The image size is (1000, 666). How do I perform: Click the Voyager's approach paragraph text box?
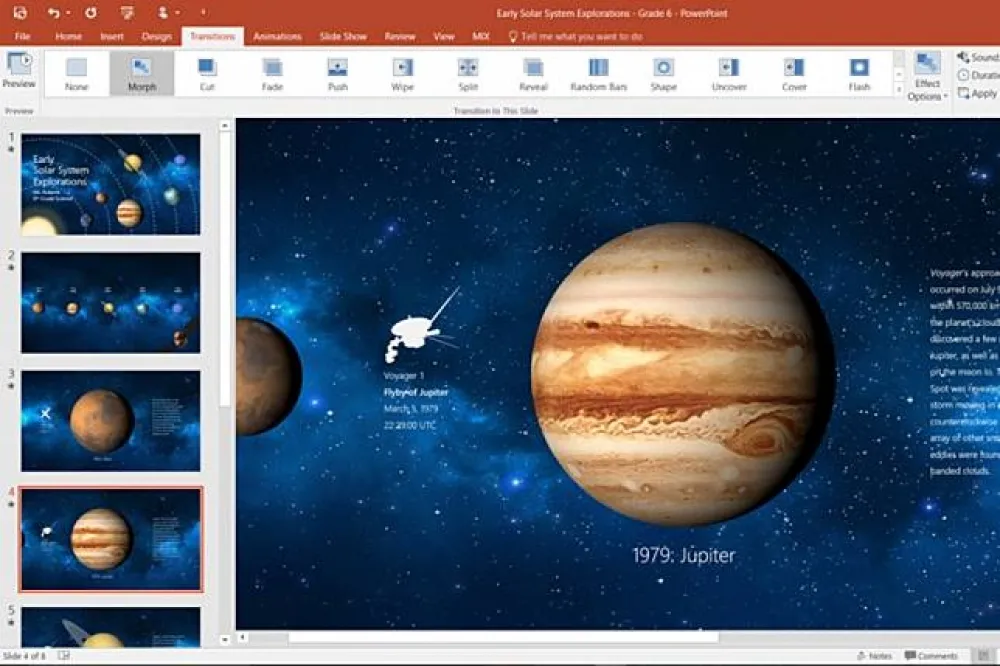point(964,372)
